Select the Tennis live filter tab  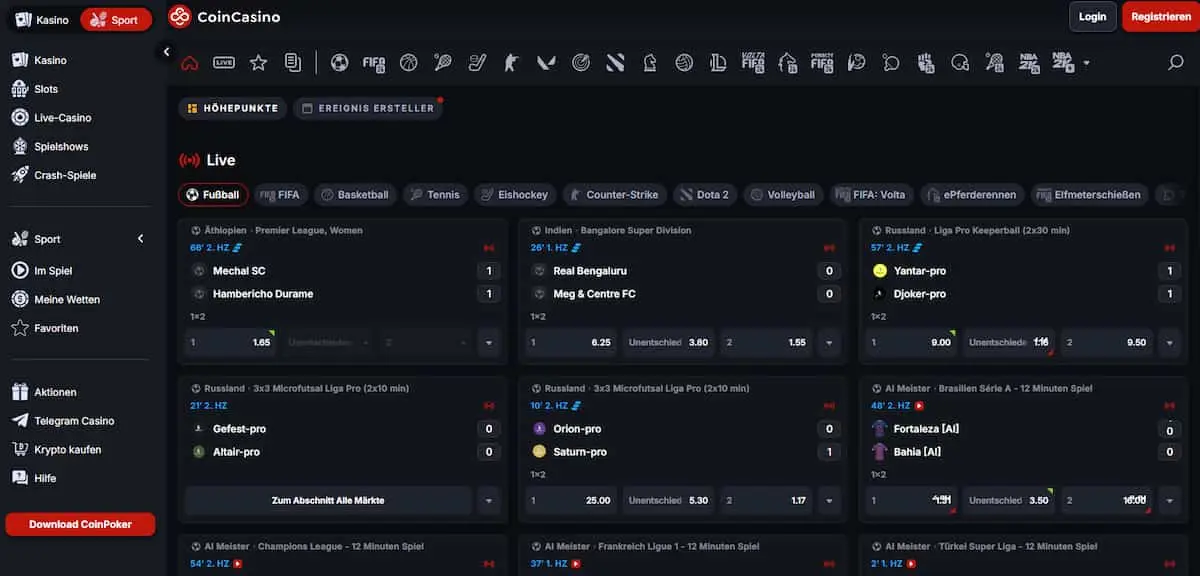(x=434, y=195)
